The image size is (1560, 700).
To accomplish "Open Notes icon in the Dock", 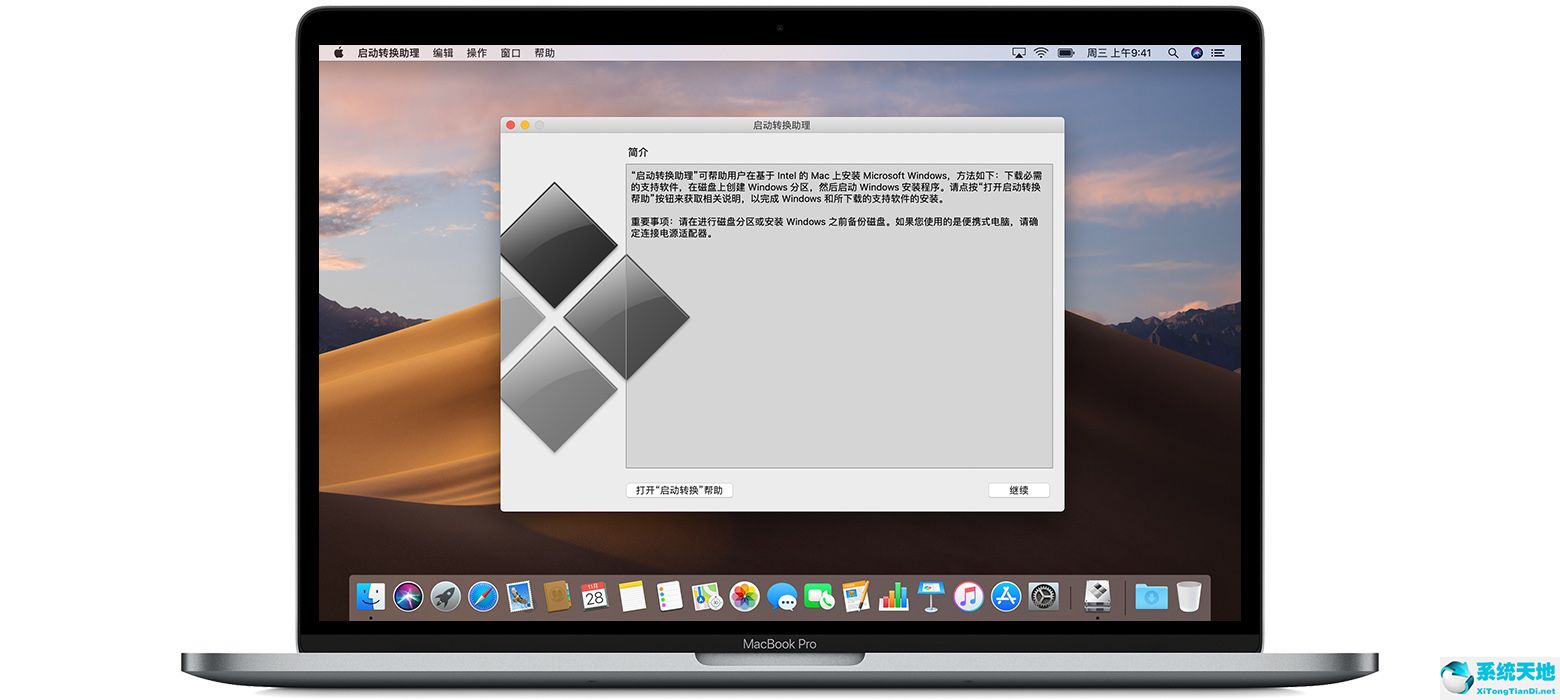I will point(632,597).
